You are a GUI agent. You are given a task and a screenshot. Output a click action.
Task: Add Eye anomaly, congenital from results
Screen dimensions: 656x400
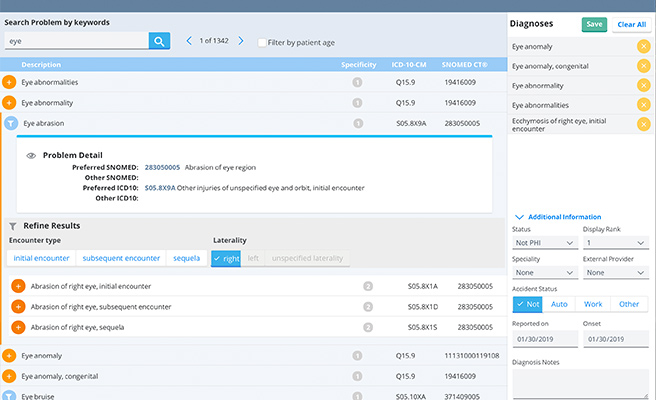click(x=9, y=376)
